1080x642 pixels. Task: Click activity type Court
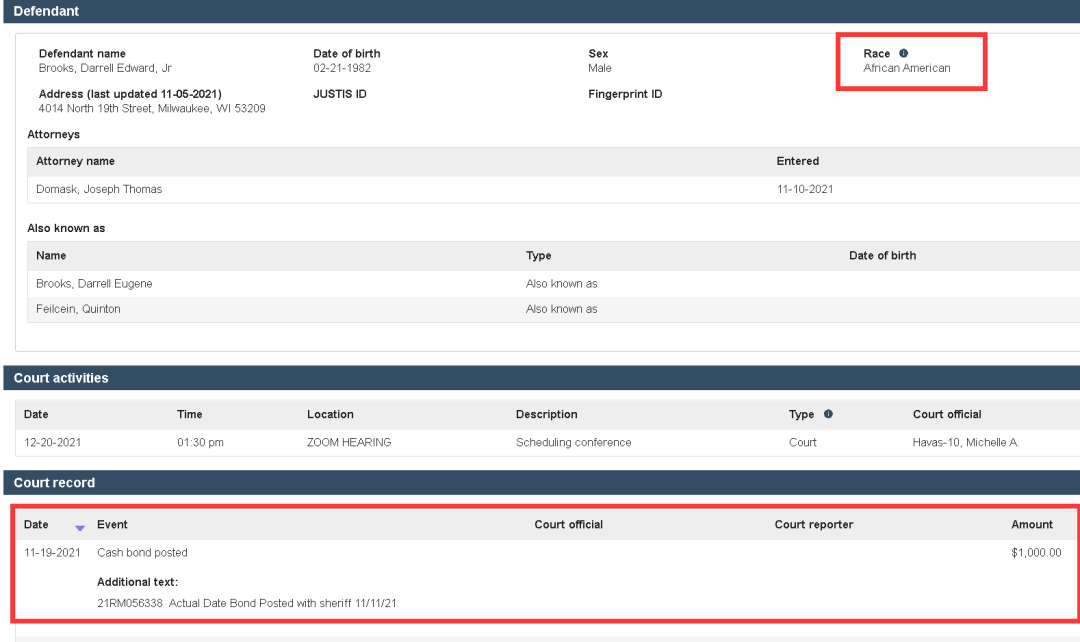802,442
